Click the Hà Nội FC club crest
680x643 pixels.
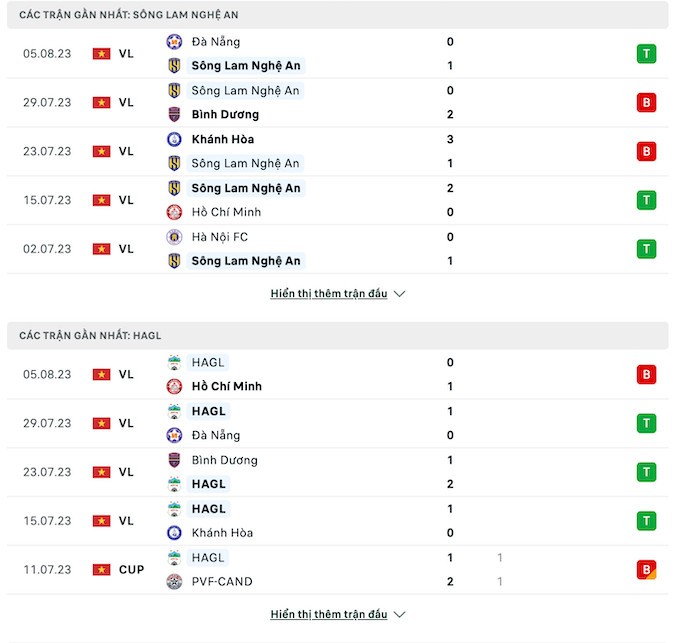[174, 237]
